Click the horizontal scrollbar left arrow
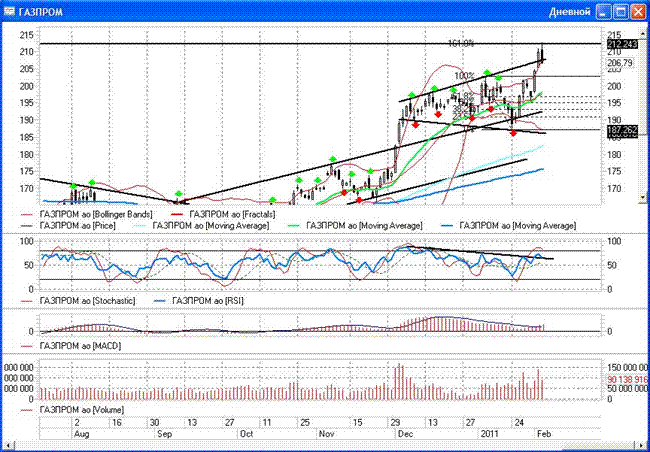 (9, 444)
